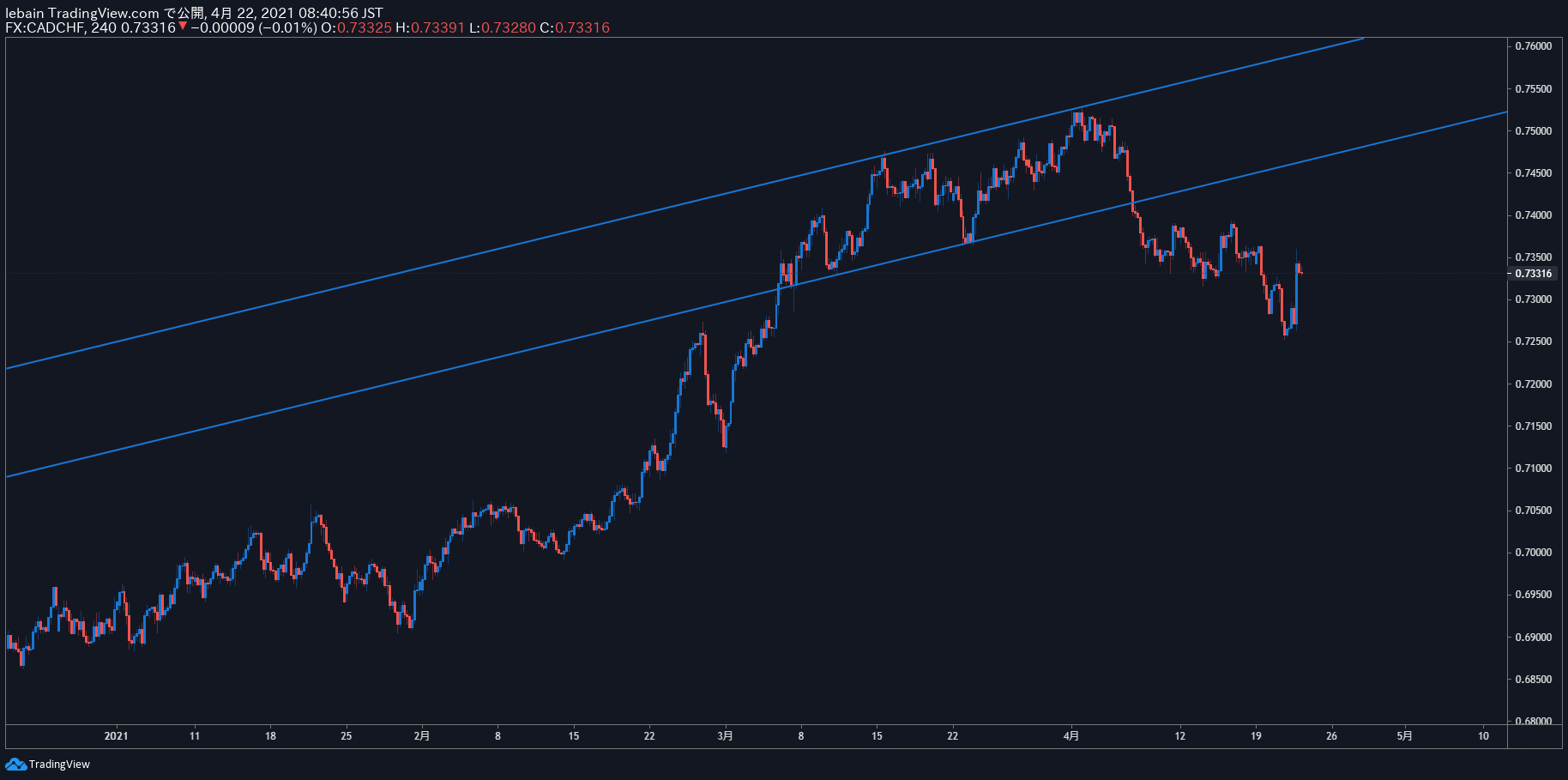Click the TradingView cloud logo icon

(15, 764)
